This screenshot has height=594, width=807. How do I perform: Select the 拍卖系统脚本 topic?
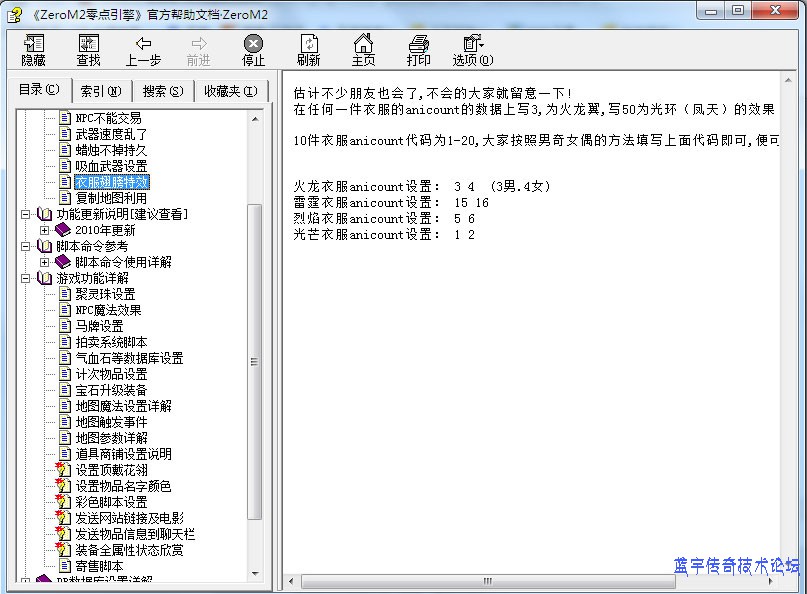(x=111, y=342)
